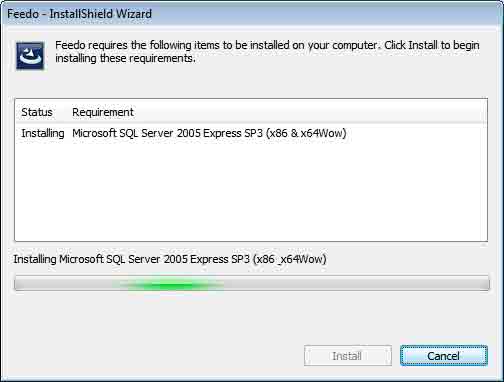The height and width of the screenshot is (382, 504).
Task: Click the 'installing these requirements.' text line
Action: [x=125, y=59]
